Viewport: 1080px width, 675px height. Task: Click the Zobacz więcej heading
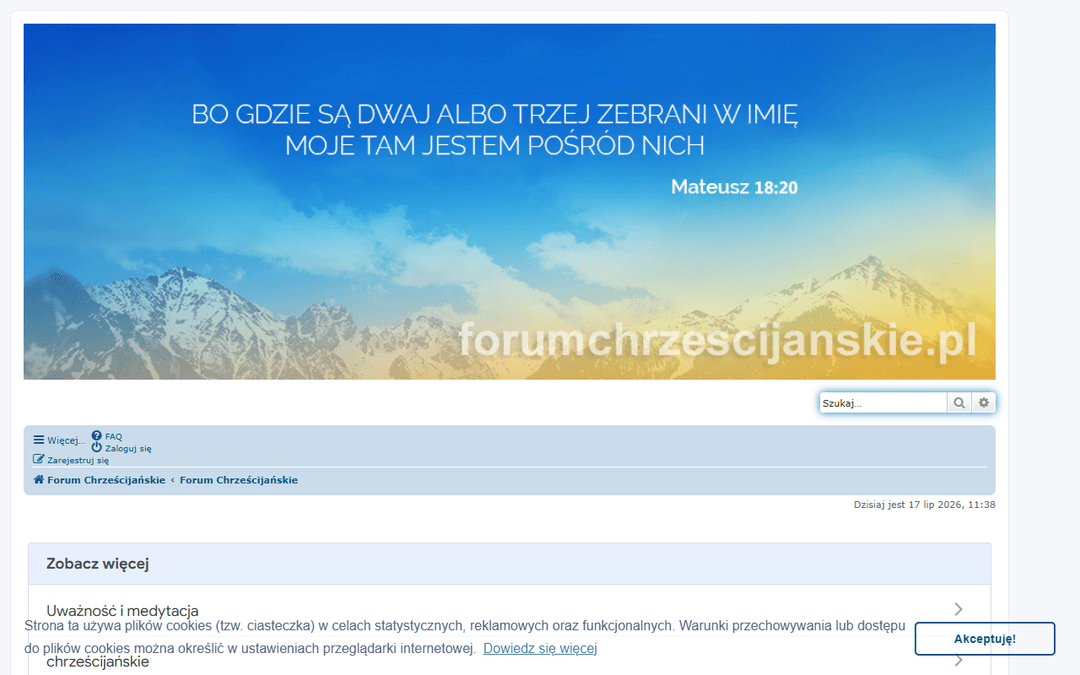[x=97, y=563]
